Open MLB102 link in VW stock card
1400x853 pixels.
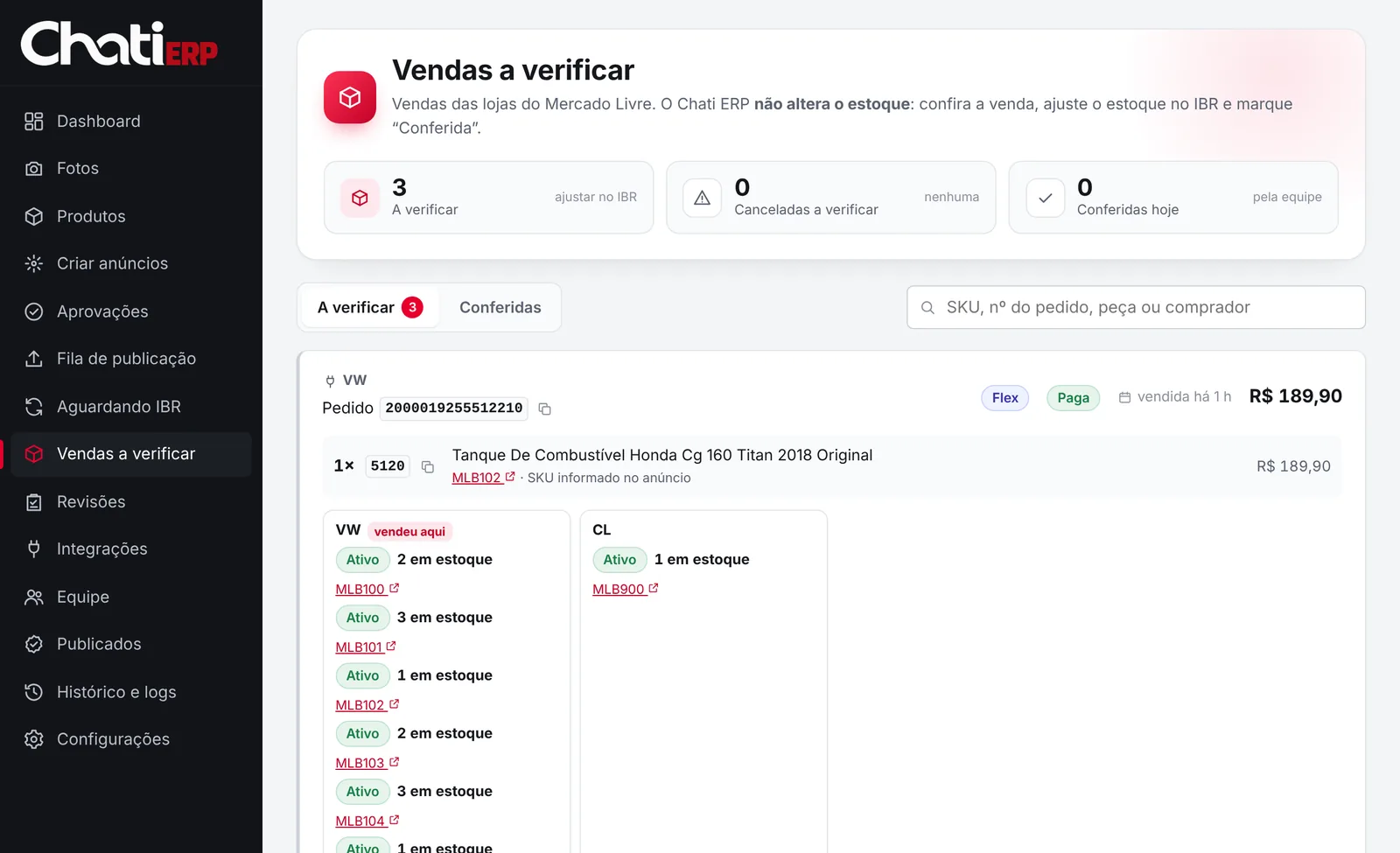pos(367,705)
